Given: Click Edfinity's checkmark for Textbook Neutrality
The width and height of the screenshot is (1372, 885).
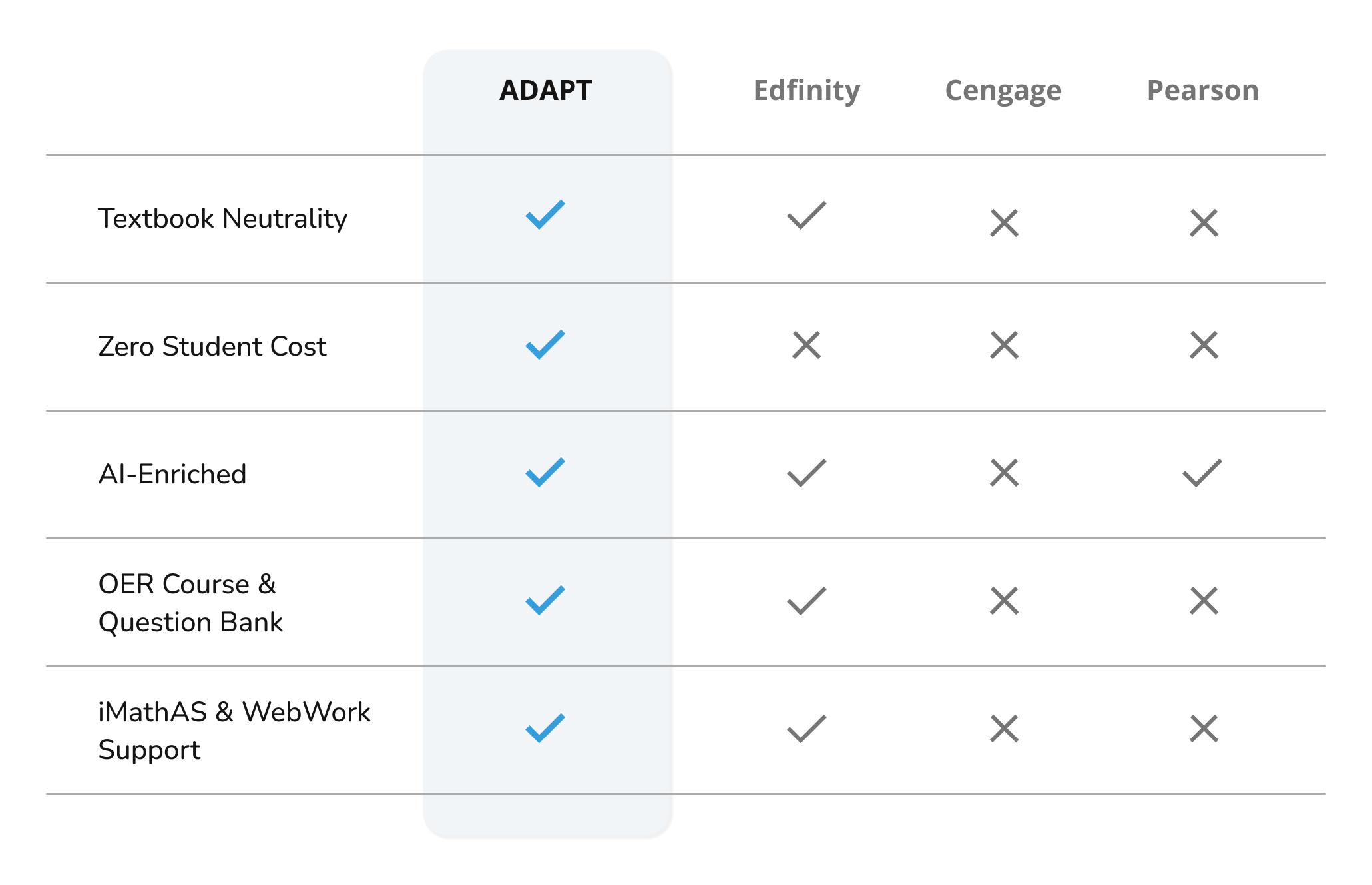Looking at the screenshot, I should click(x=806, y=216).
